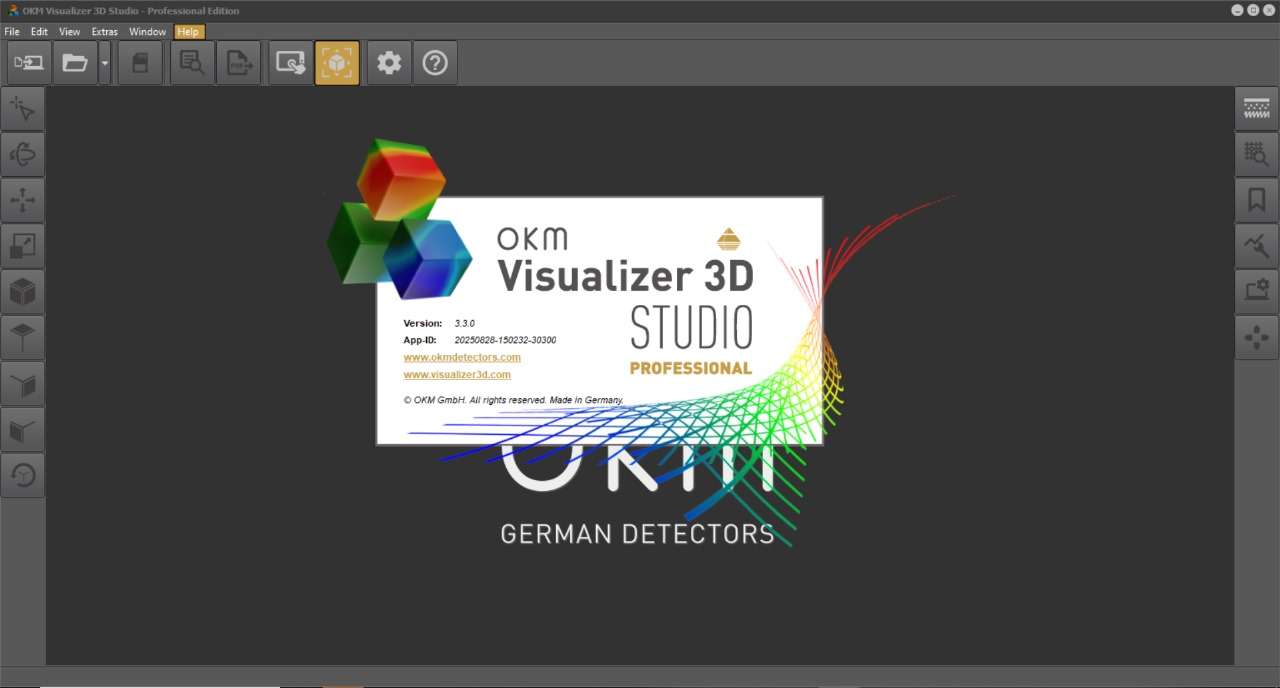Choose the four-arrow move tool
The width and height of the screenshot is (1280, 688).
22,200
